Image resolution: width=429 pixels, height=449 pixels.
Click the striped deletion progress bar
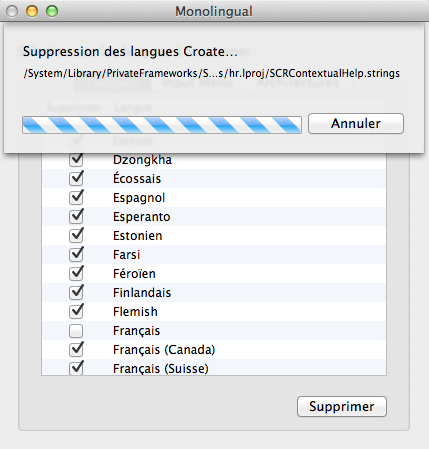[162, 125]
